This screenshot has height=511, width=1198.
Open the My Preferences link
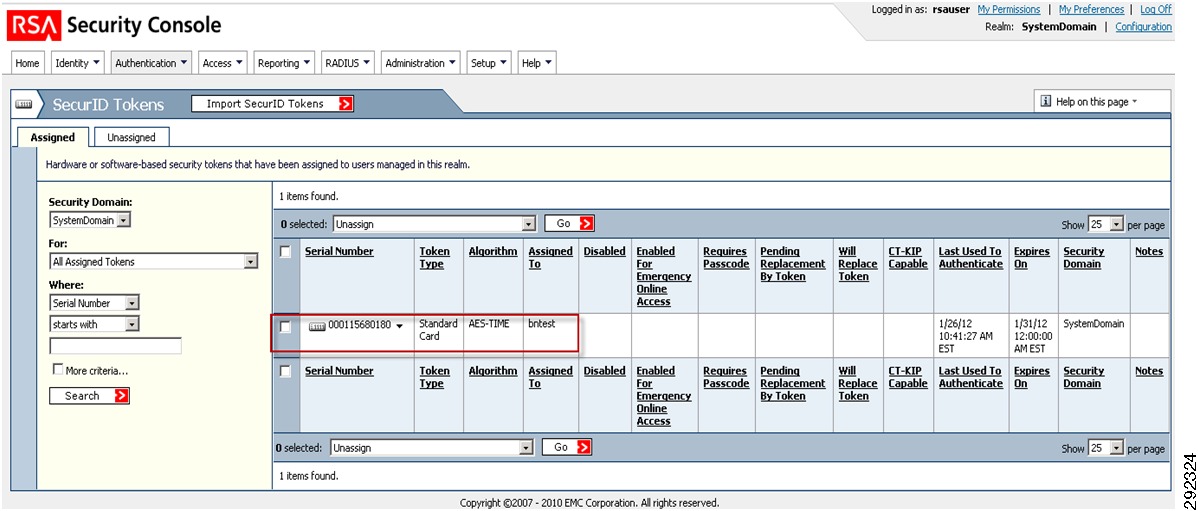(x=1091, y=10)
